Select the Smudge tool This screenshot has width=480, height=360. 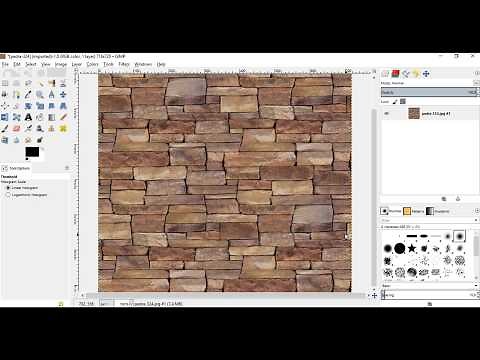(28, 140)
